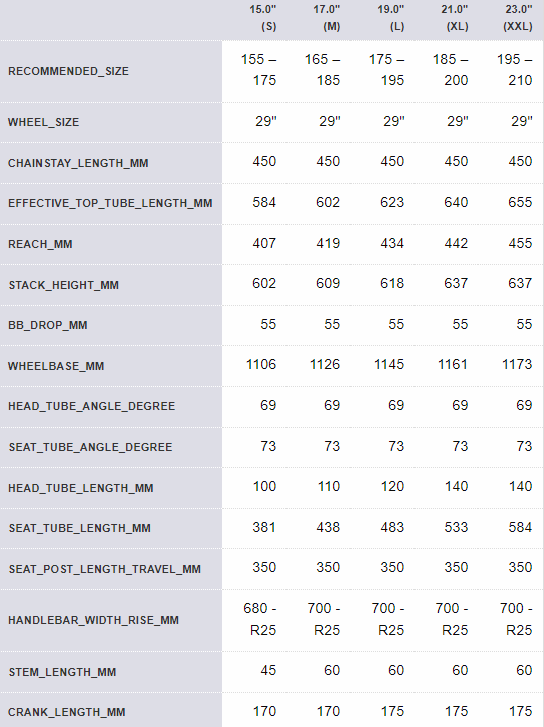Click the reach value 434
The image size is (544, 727).
(x=392, y=243)
